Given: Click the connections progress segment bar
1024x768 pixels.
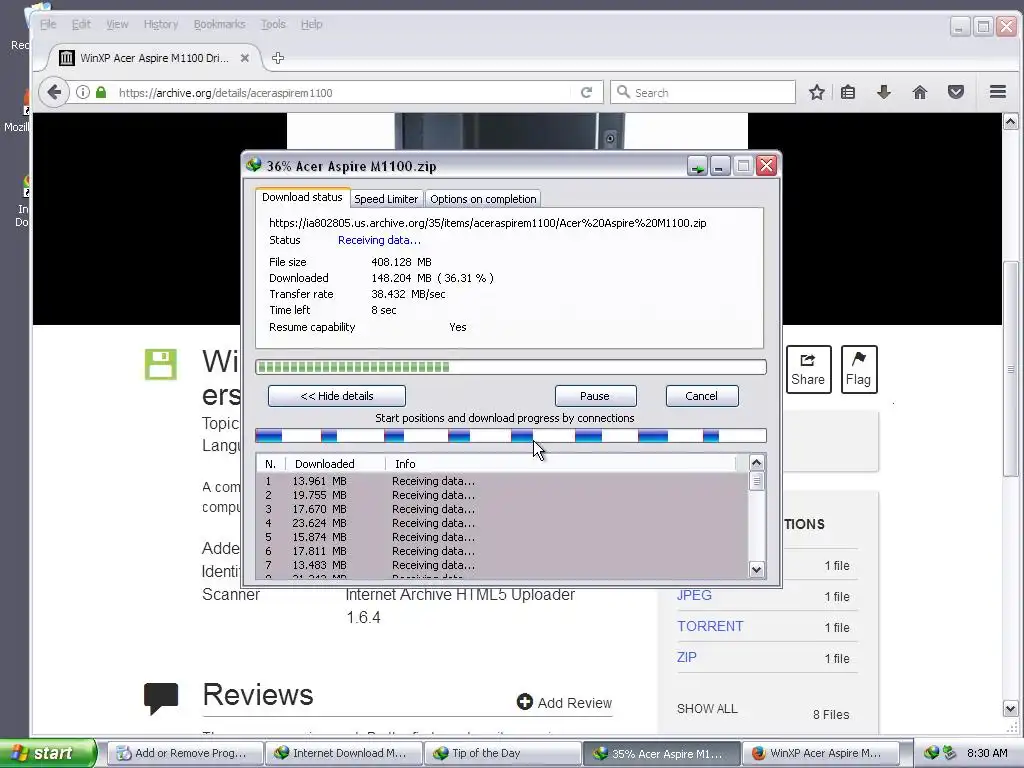Looking at the screenshot, I should coord(511,436).
